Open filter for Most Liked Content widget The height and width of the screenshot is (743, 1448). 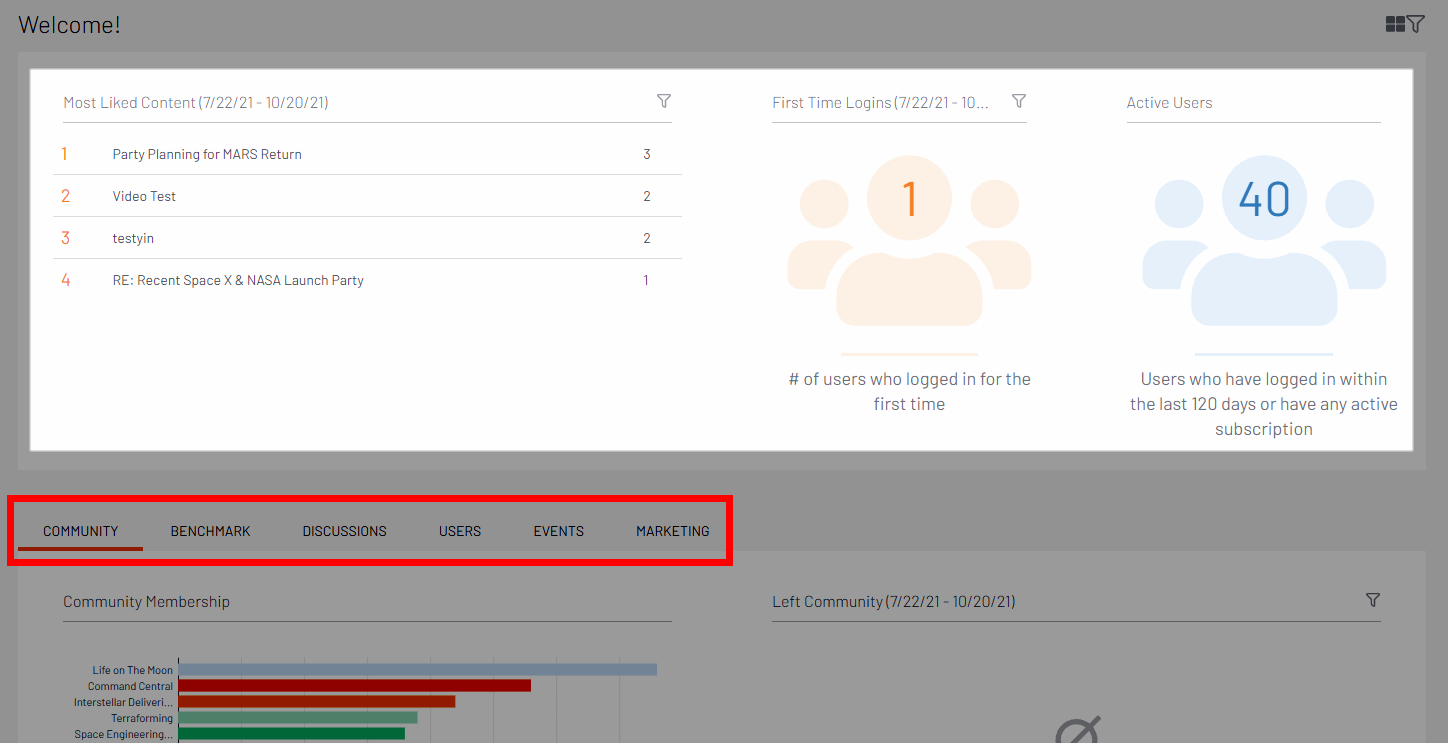tap(663, 101)
